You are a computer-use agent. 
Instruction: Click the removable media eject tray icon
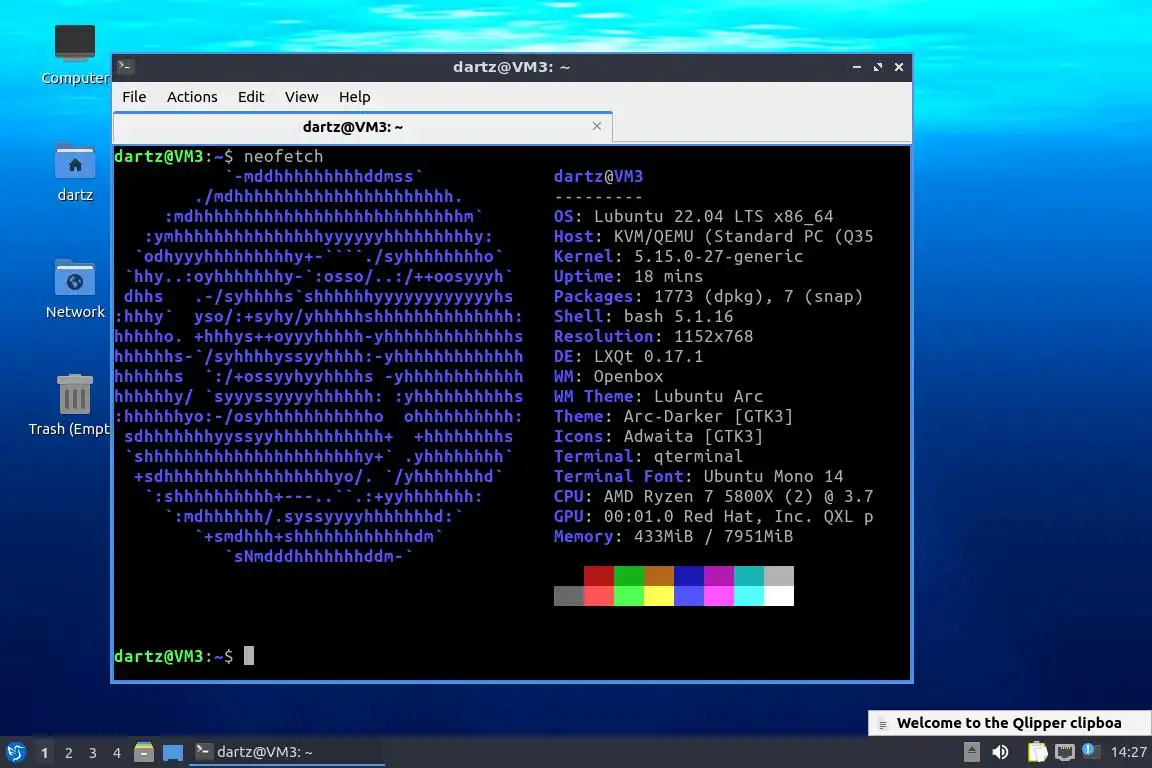point(971,752)
